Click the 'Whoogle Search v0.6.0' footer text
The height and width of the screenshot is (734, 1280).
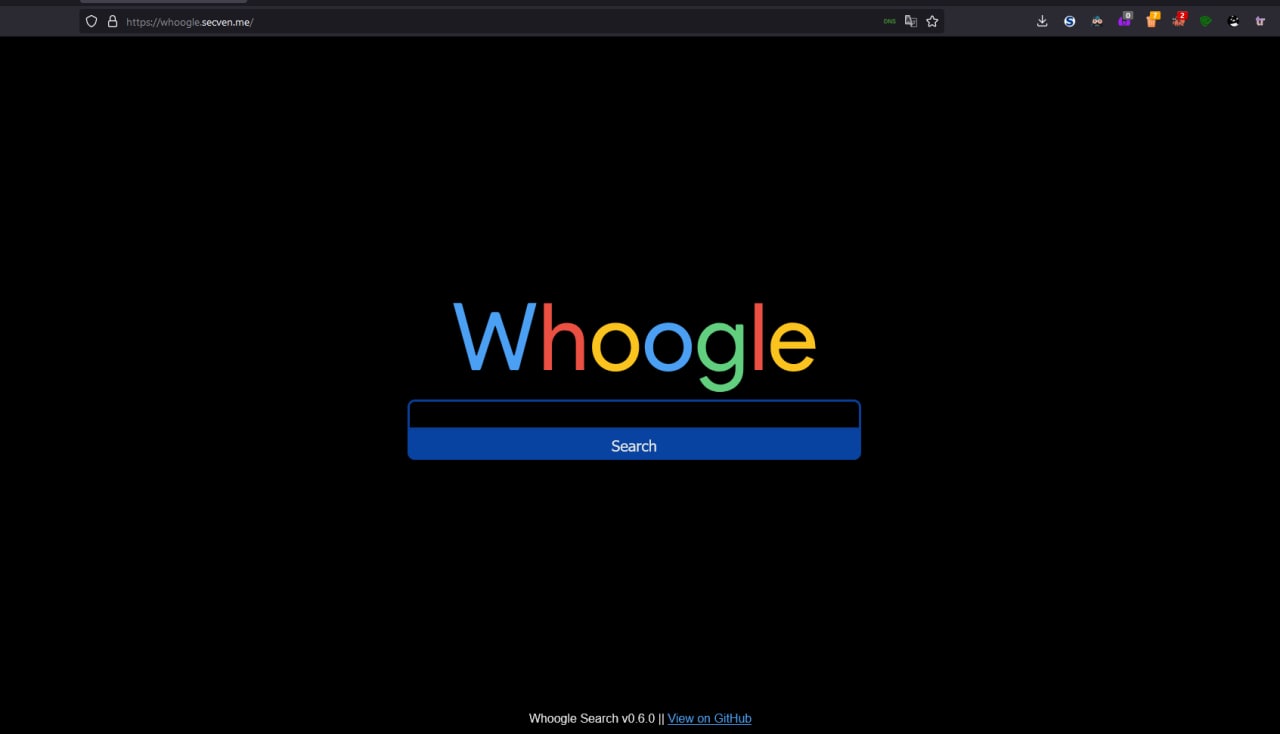pos(592,718)
